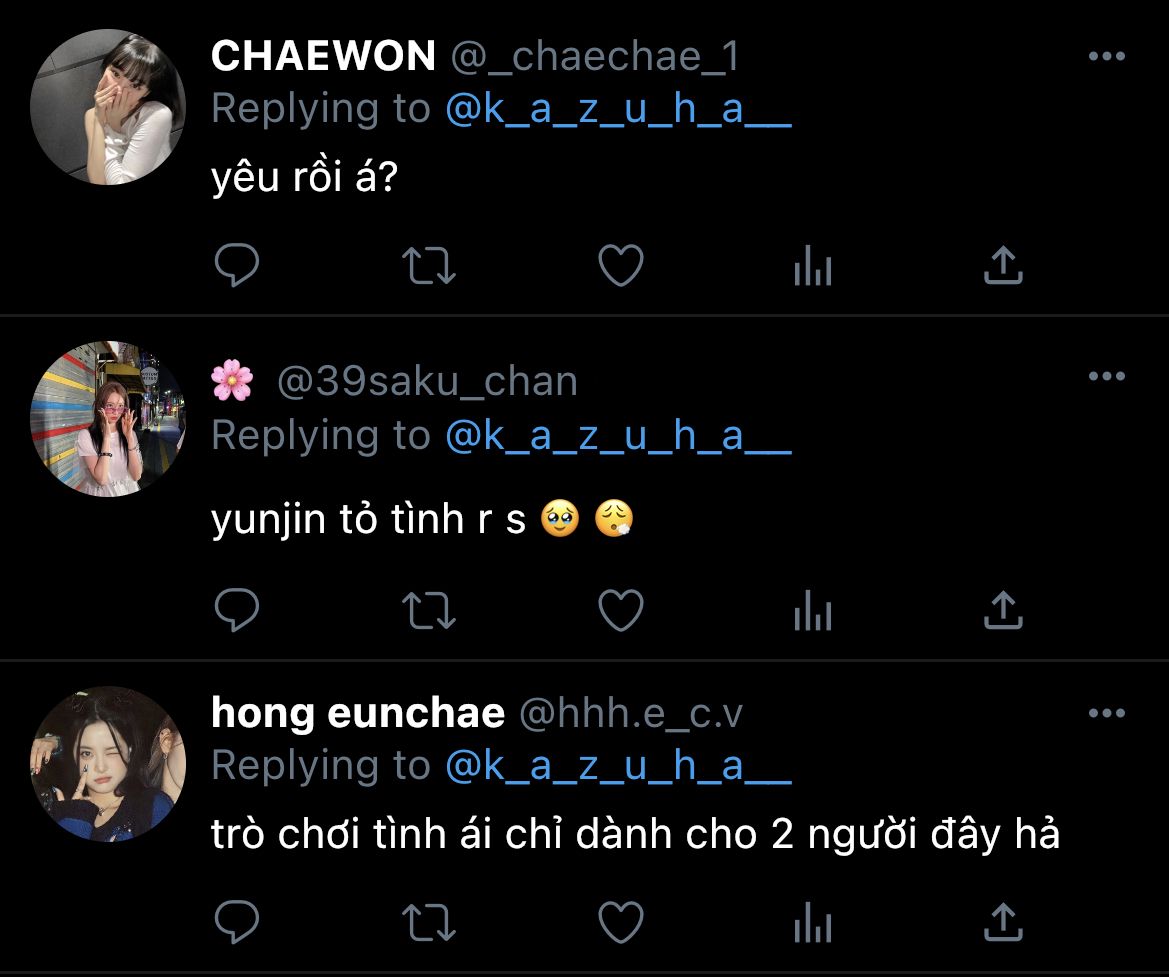Viewport: 1169px width, 977px height.
Task: Open @k_a_z_u_h_a__ link in hong eunchae's reply
Action: 618,766
